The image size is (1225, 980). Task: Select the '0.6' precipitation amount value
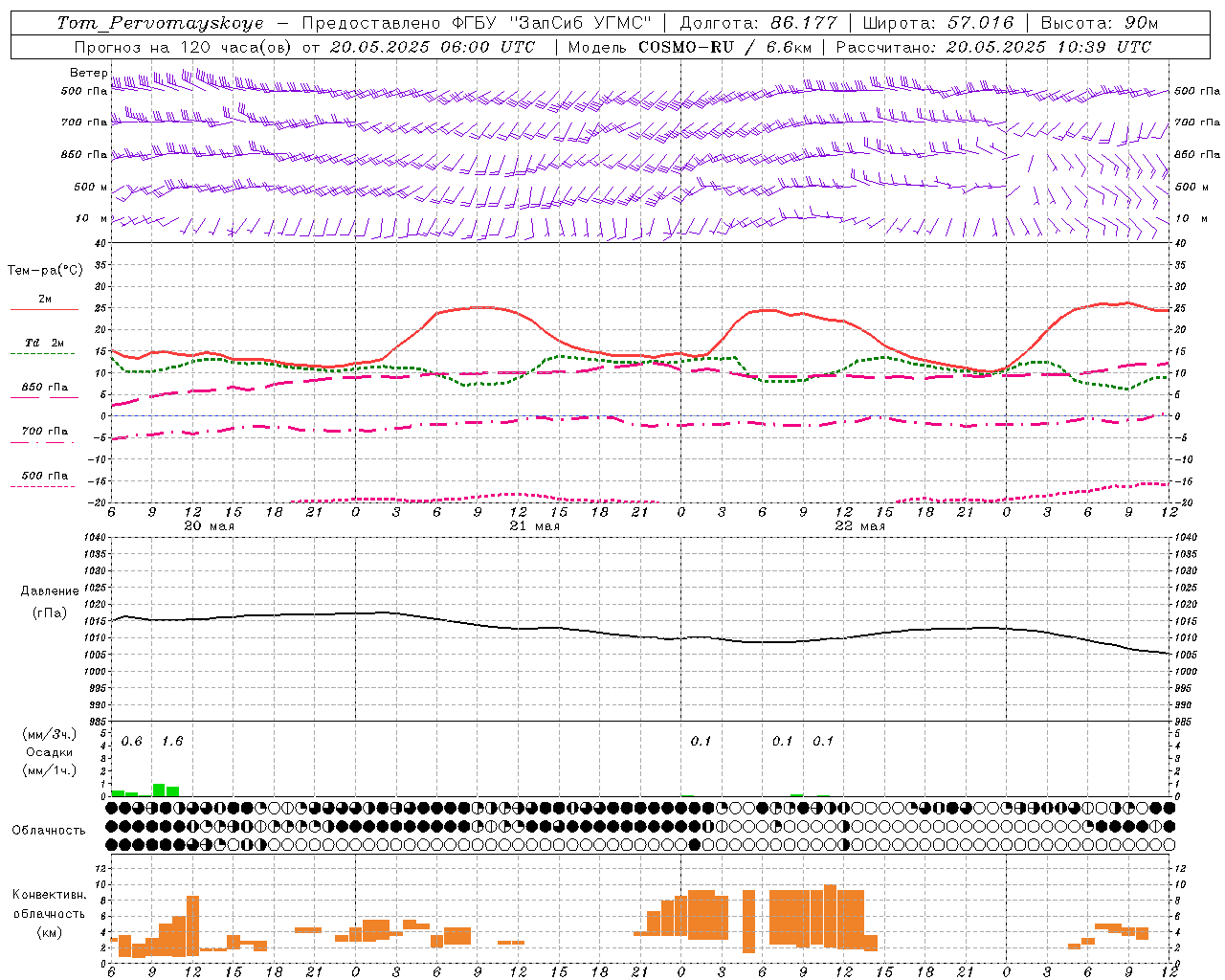pos(132,742)
